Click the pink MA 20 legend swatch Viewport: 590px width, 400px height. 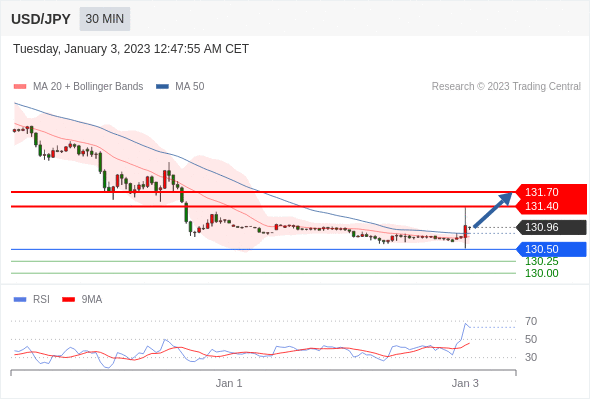pos(20,87)
